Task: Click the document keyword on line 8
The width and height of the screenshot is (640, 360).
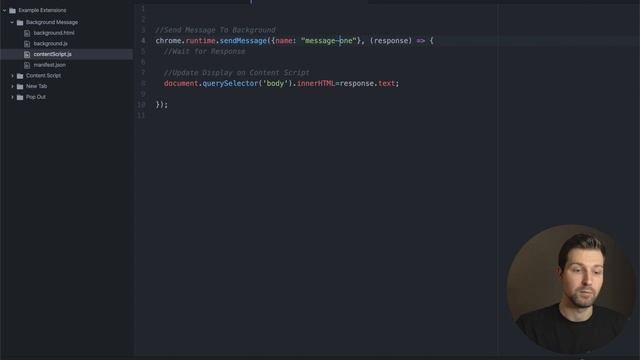Action: (181, 83)
